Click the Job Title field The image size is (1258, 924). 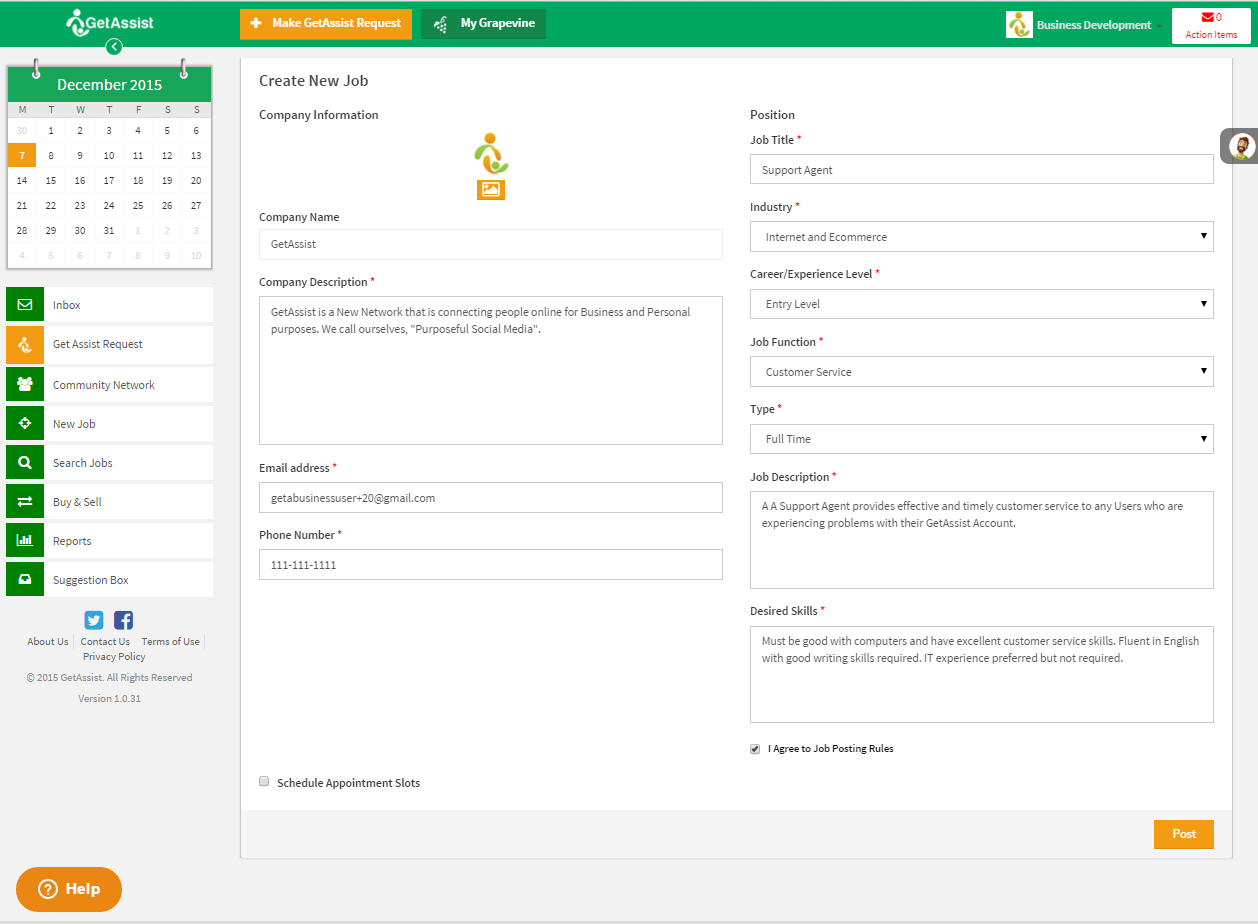click(x=981, y=170)
